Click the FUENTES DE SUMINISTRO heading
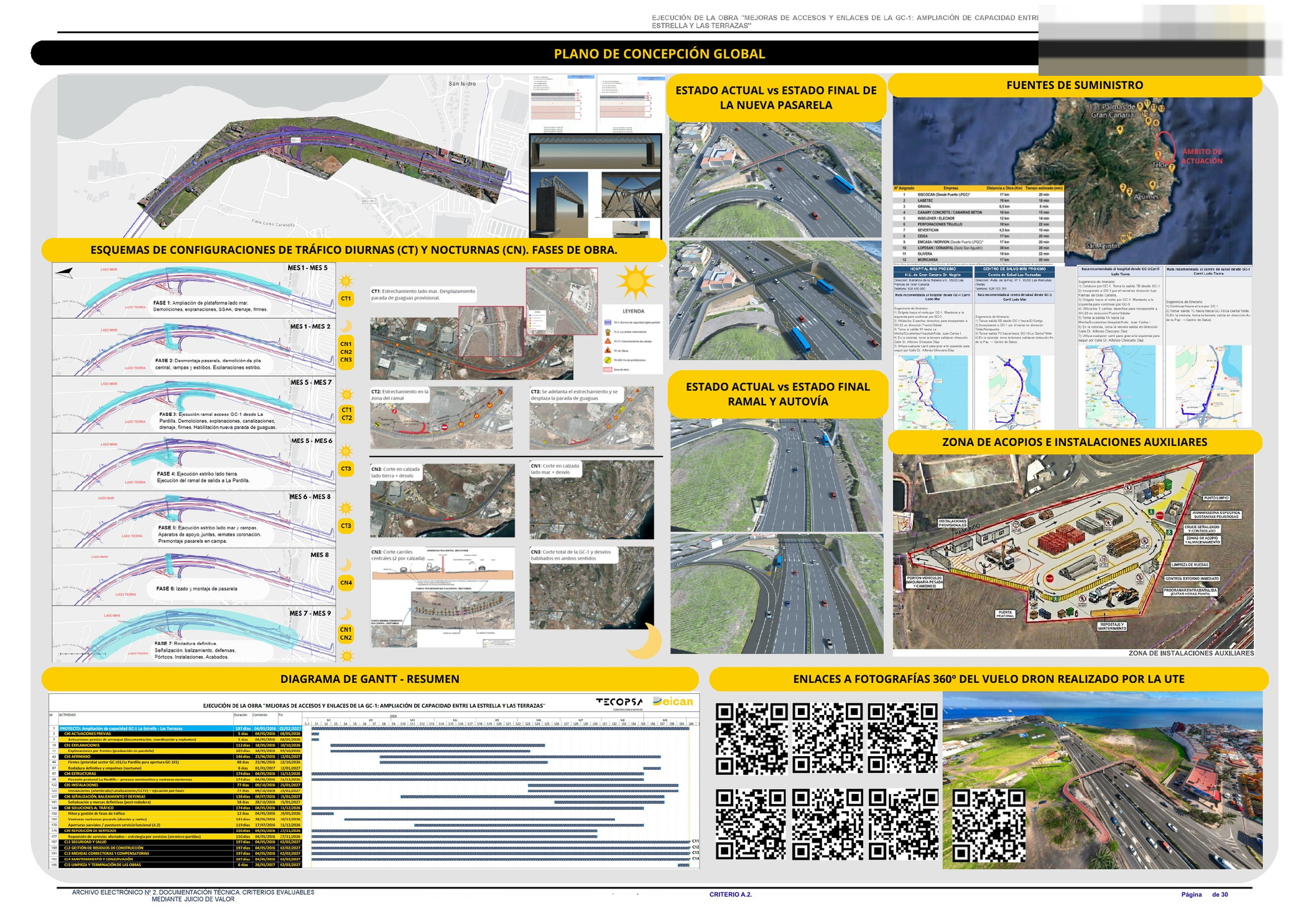This screenshot has width=1306, height=924. (1075, 85)
